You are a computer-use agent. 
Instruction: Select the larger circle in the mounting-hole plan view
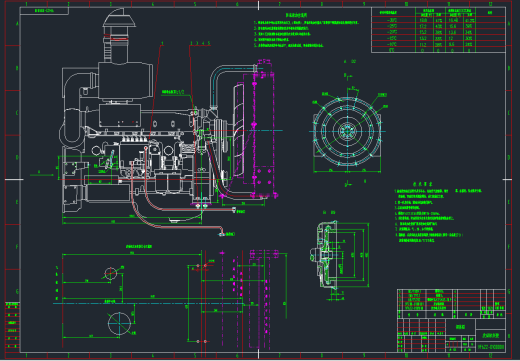(x=119, y=323)
